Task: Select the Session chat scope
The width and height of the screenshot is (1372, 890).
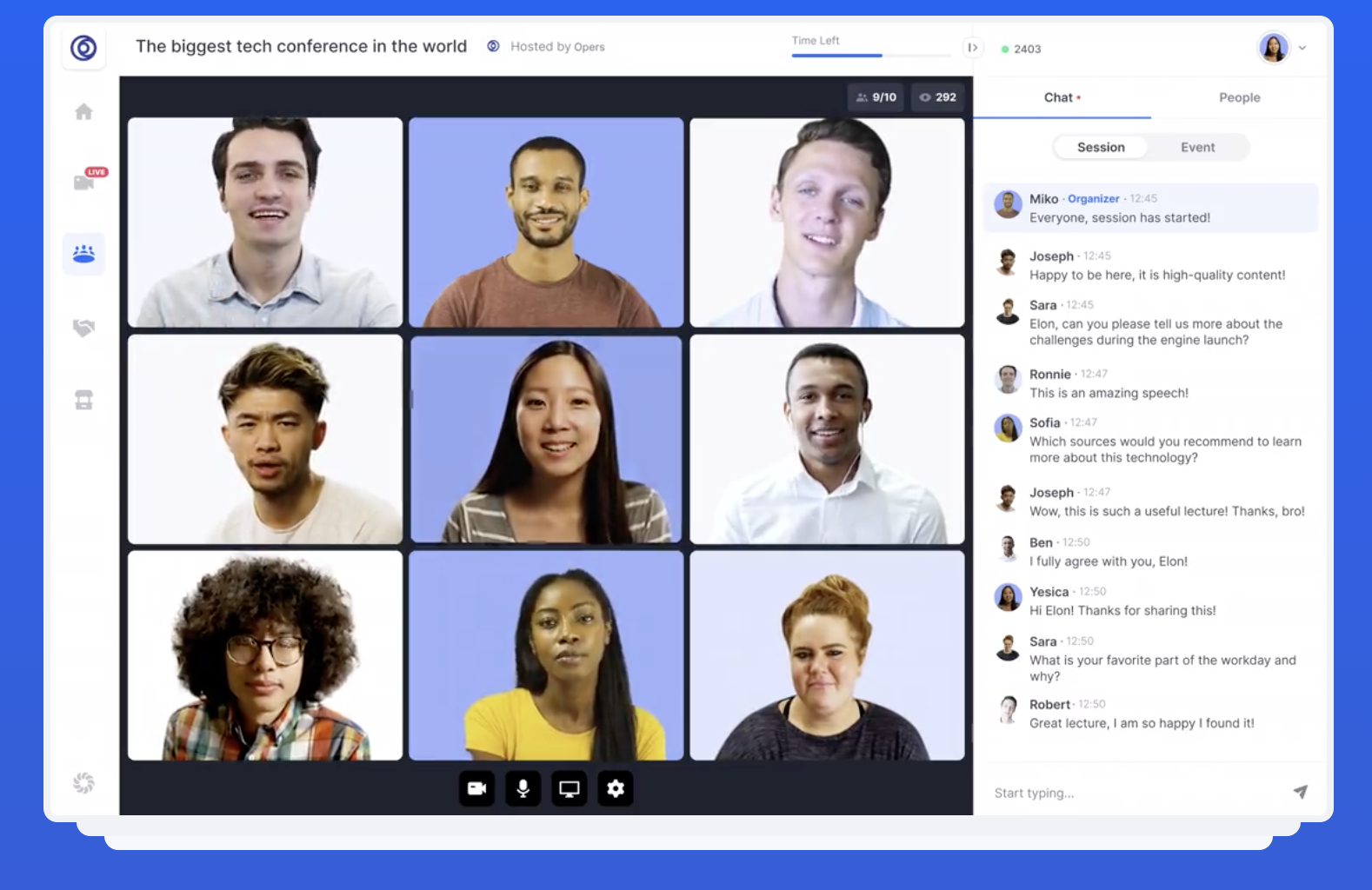Action: click(1100, 148)
